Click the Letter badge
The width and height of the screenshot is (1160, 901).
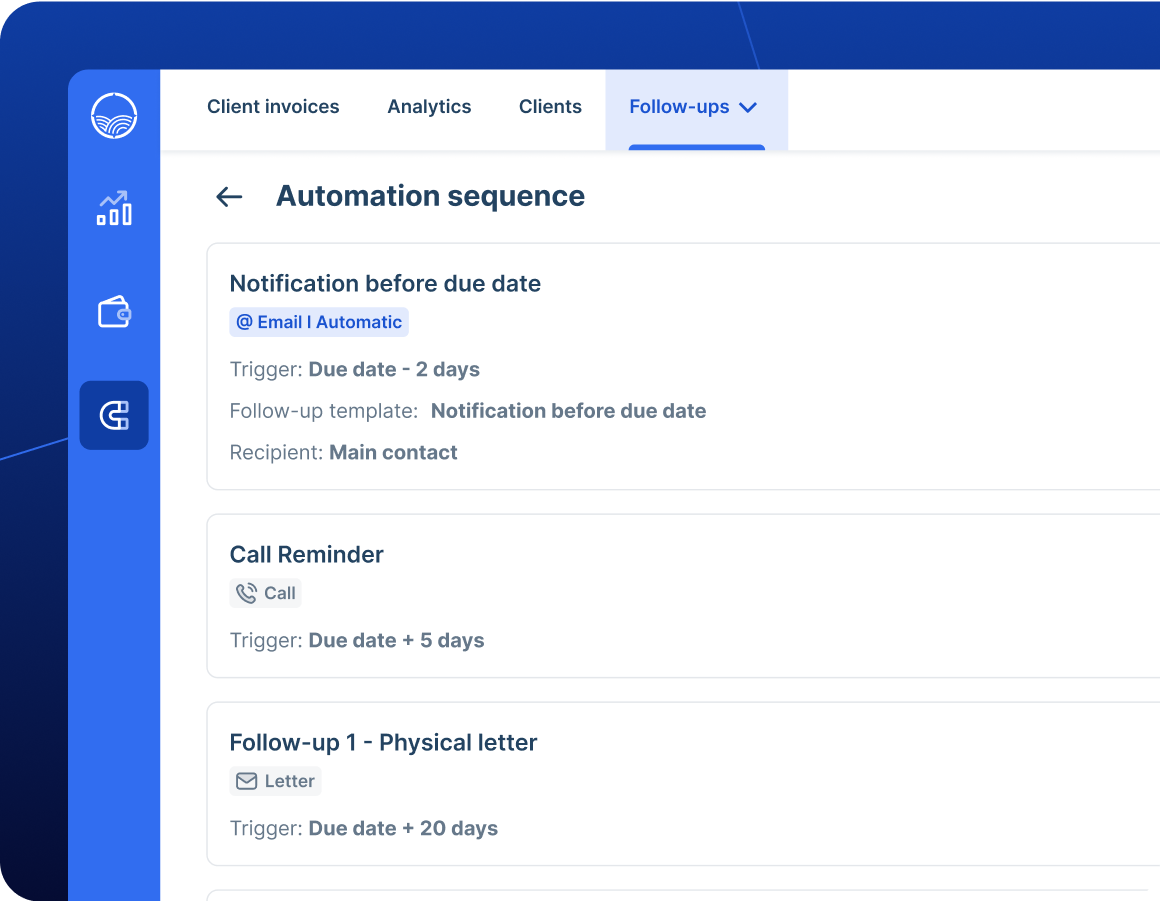[x=275, y=781]
